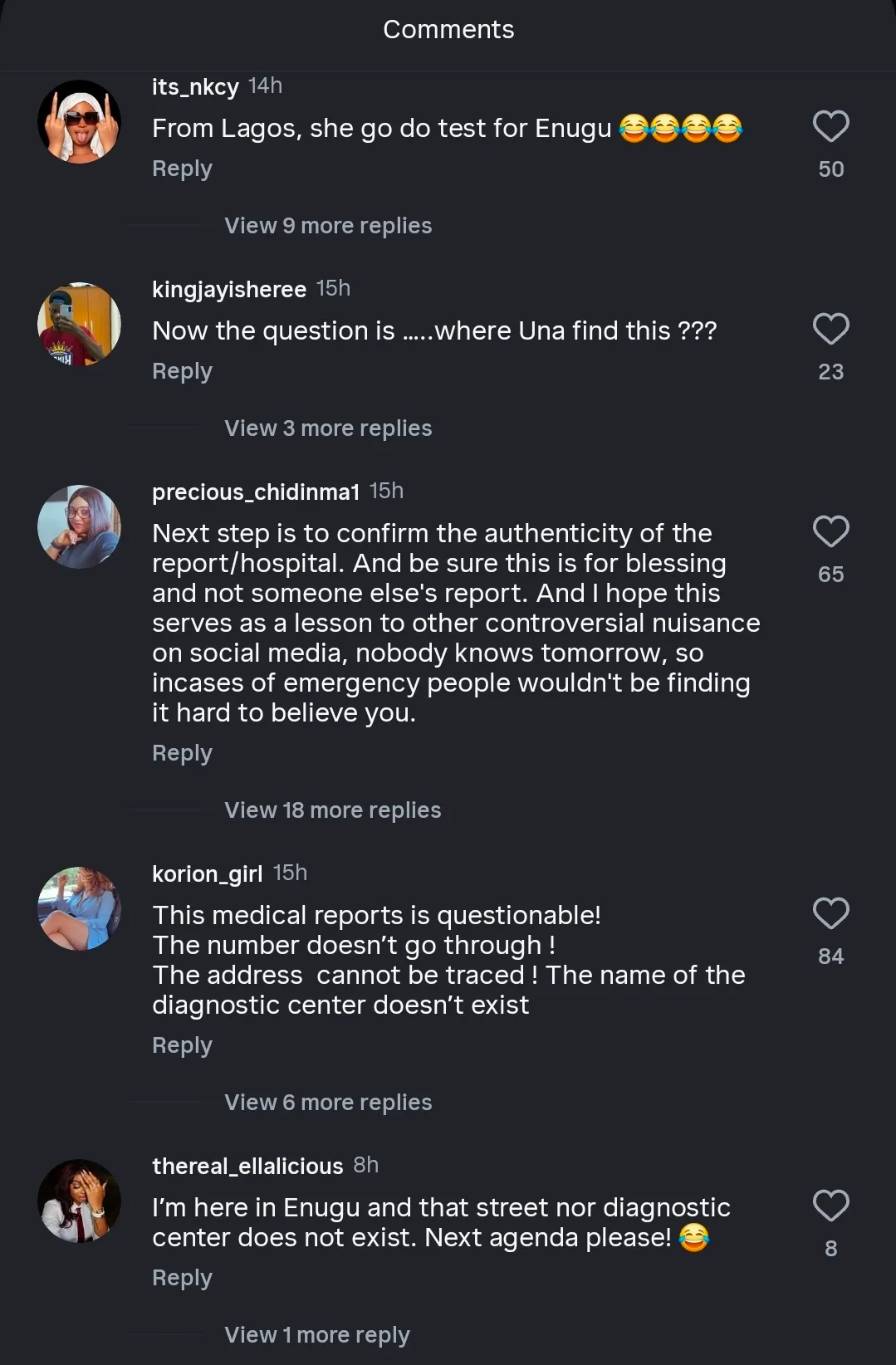Like precious_chidinma1's comment

coord(830,532)
